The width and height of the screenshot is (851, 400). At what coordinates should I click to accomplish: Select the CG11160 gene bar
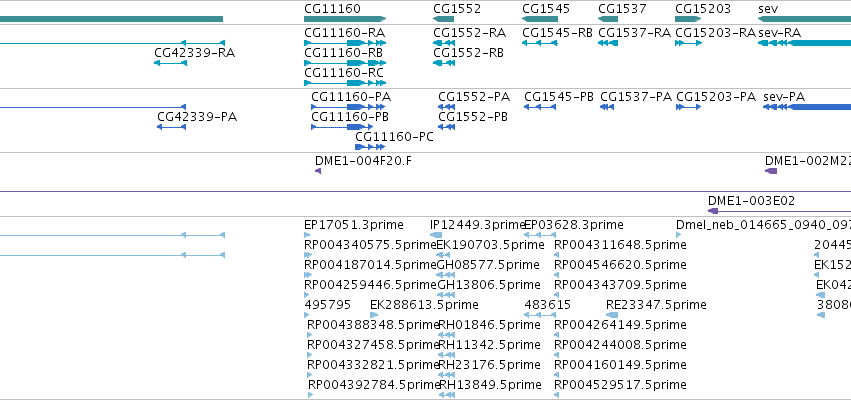click(x=345, y=19)
